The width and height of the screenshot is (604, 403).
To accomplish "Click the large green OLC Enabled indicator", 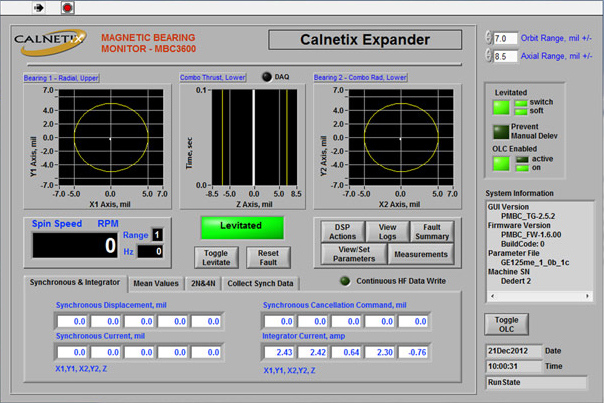I will [500, 162].
